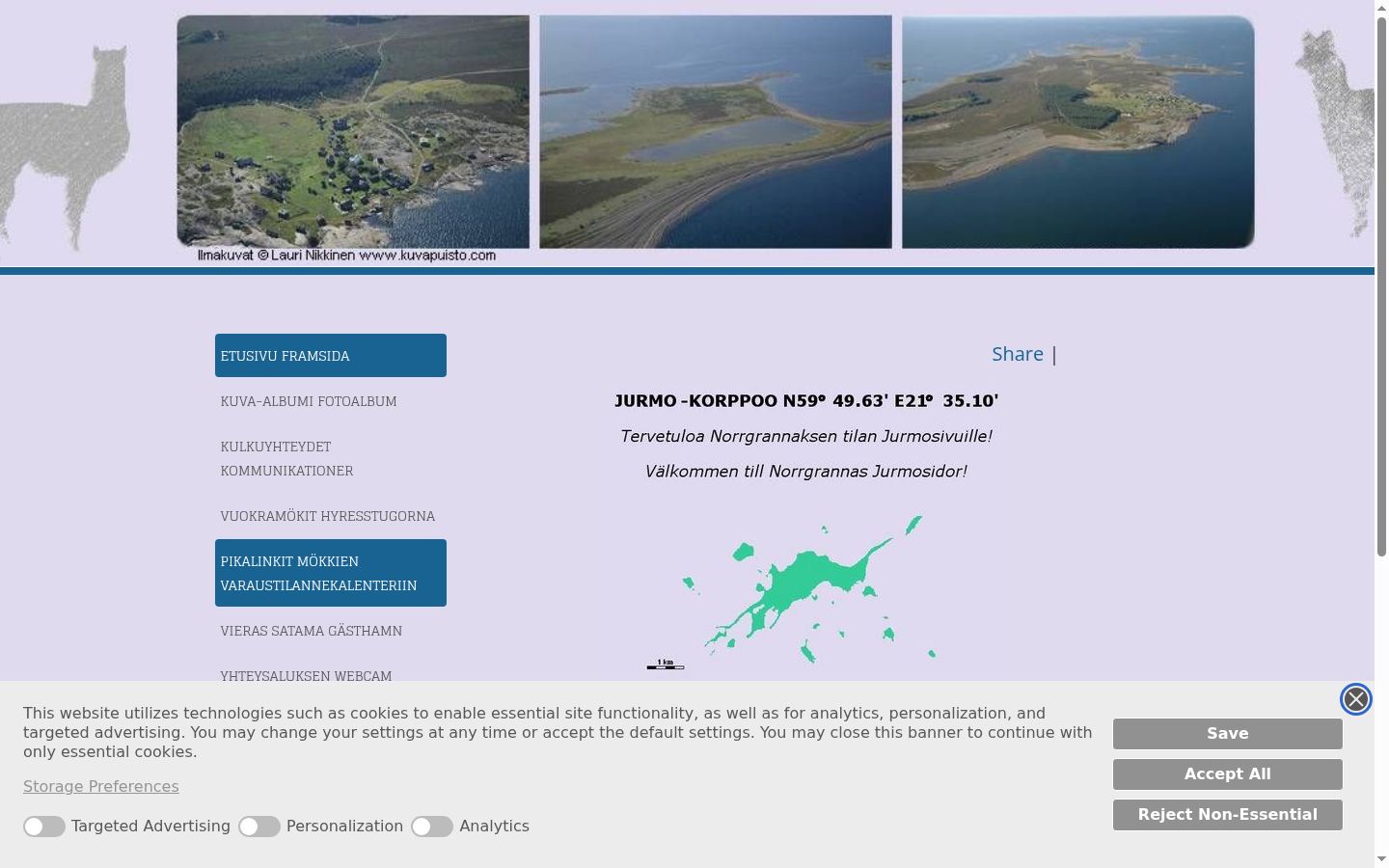The image size is (1389, 868).
Task: Open the aerial photo of the village
Action: click(x=353, y=132)
